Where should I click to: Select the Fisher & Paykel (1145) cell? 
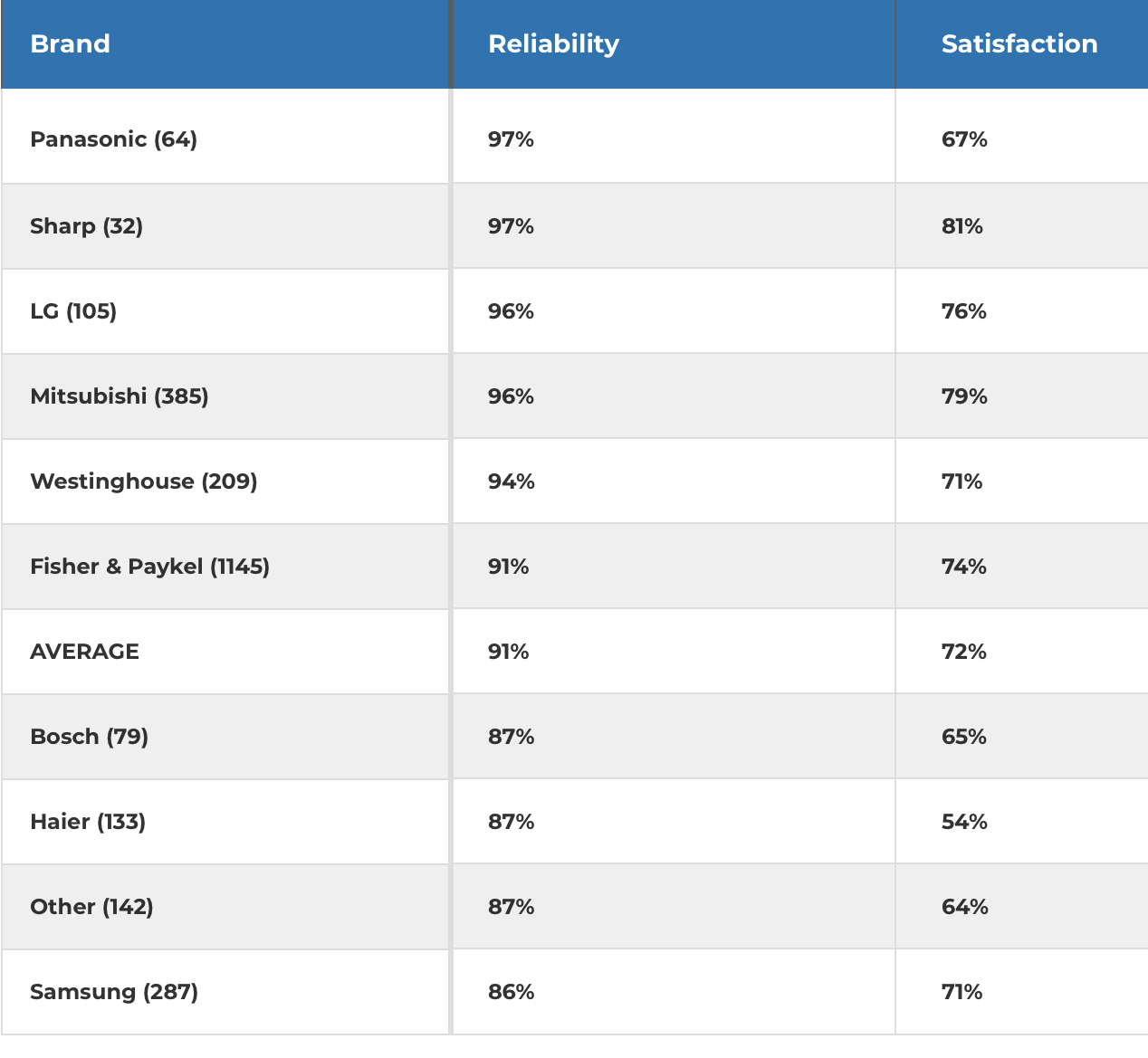149,567
